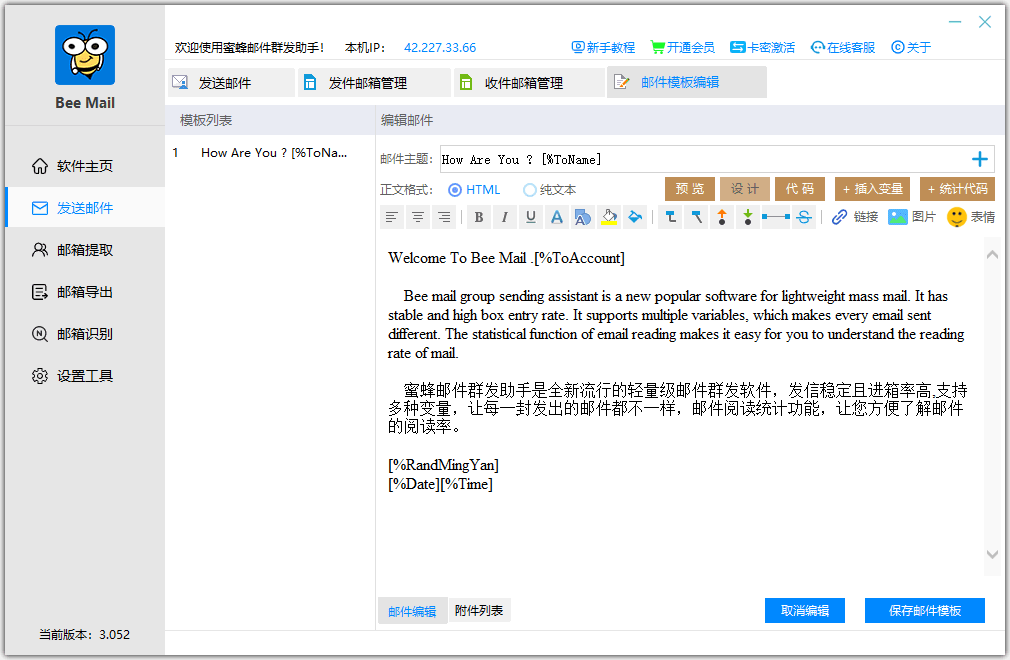The width and height of the screenshot is (1010, 660).
Task: Select HTML body format
Action: 475,190
